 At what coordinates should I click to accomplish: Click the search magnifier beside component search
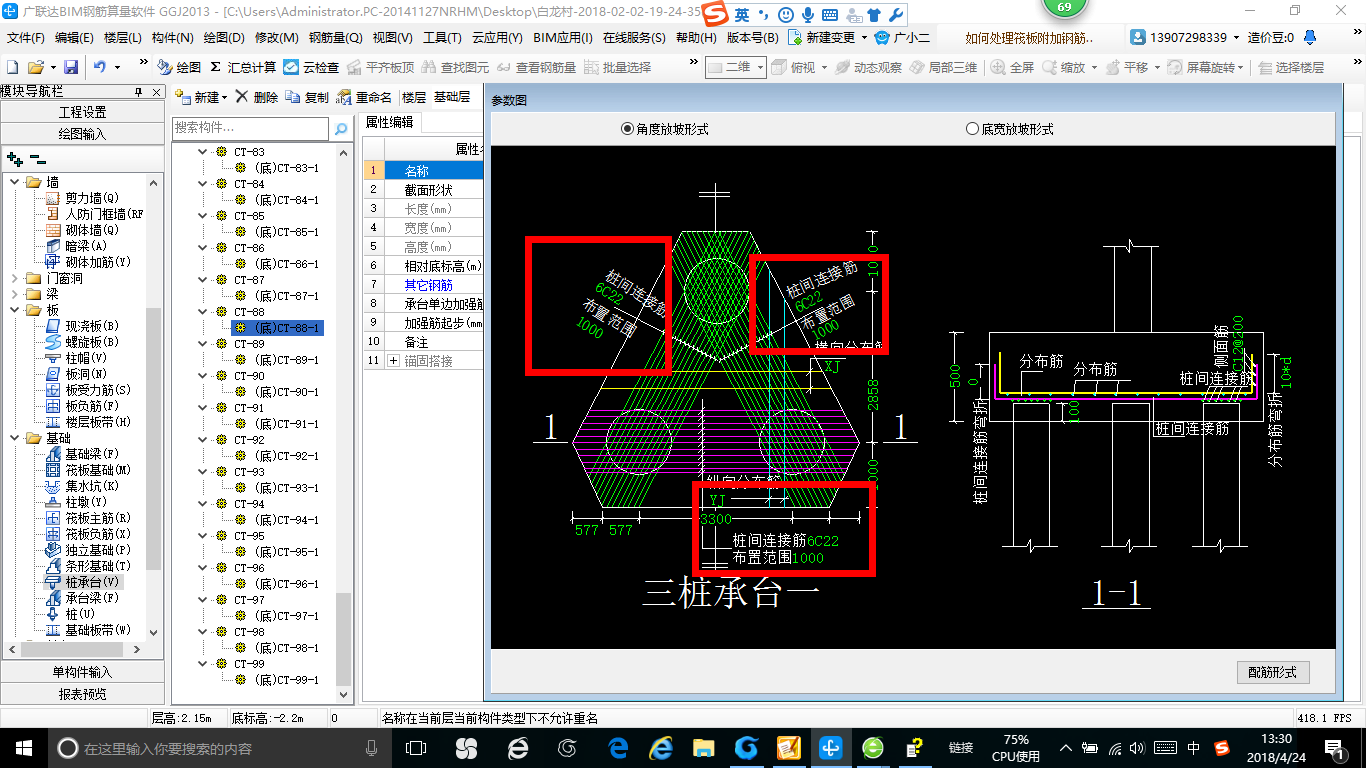tap(341, 129)
